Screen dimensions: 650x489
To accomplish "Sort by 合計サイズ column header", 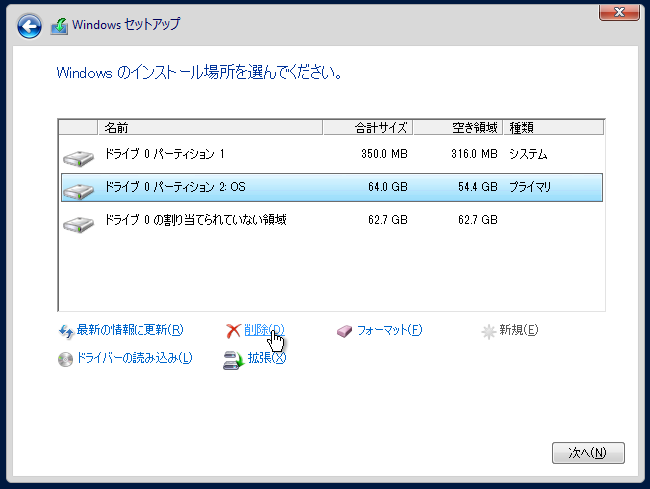I will coord(368,128).
